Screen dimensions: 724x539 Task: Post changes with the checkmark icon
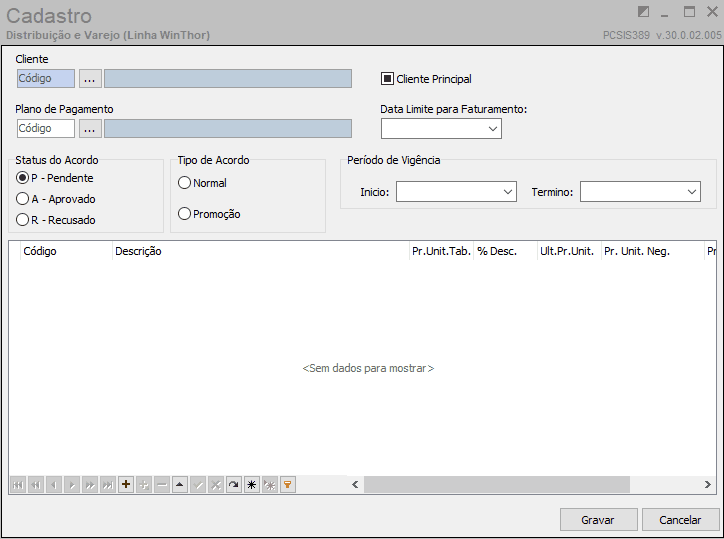(x=198, y=485)
